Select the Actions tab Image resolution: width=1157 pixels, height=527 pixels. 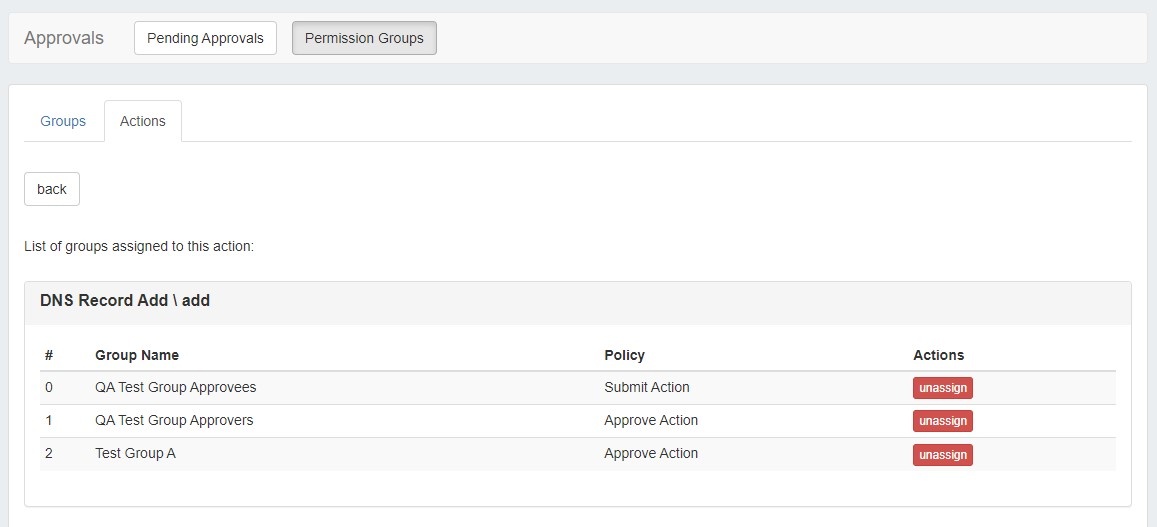(143, 121)
